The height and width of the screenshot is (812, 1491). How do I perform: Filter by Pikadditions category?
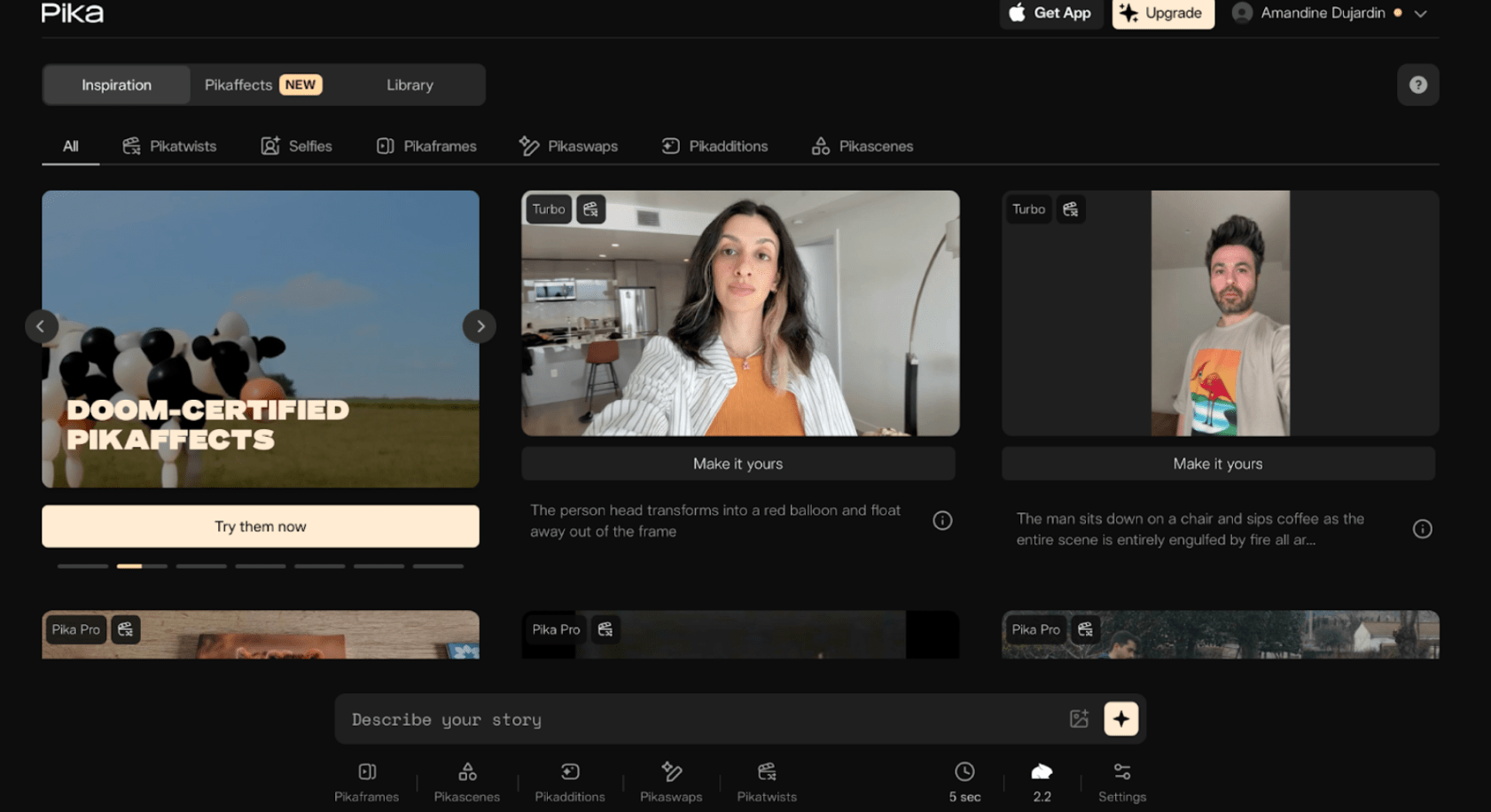(x=714, y=146)
